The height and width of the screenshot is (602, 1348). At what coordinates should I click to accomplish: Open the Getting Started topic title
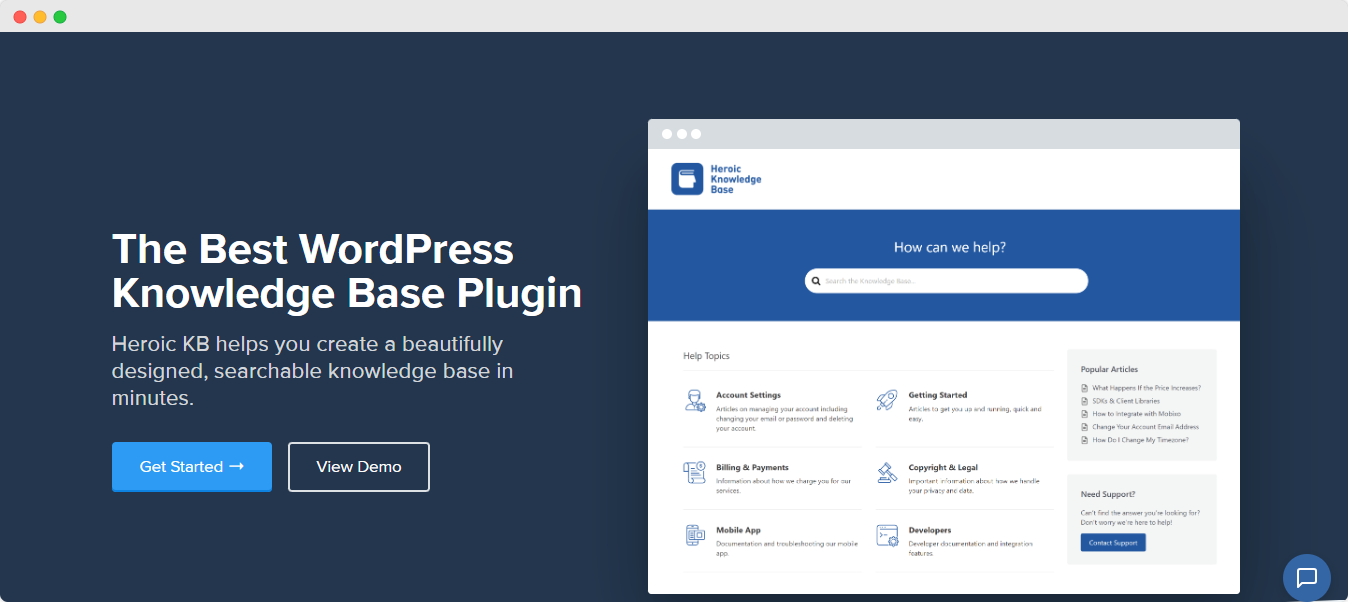938,395
